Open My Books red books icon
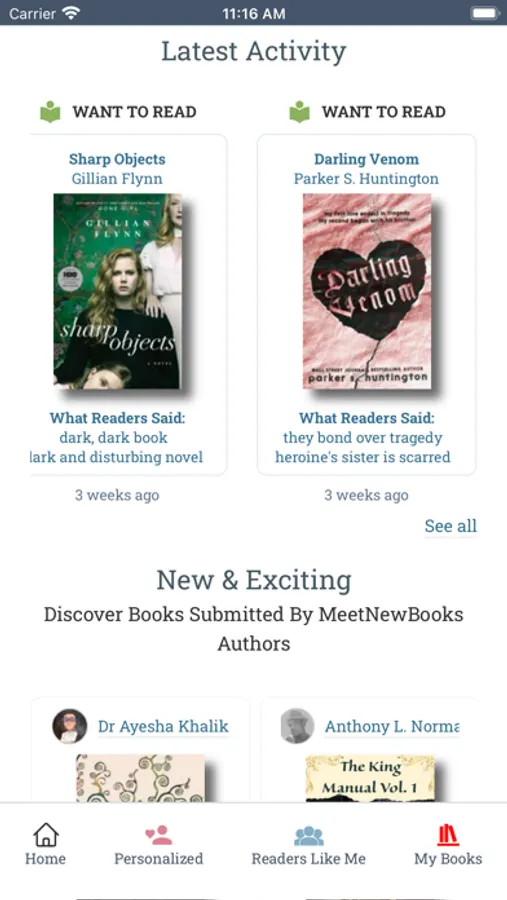The image size is (507, 900). [448, 835]
